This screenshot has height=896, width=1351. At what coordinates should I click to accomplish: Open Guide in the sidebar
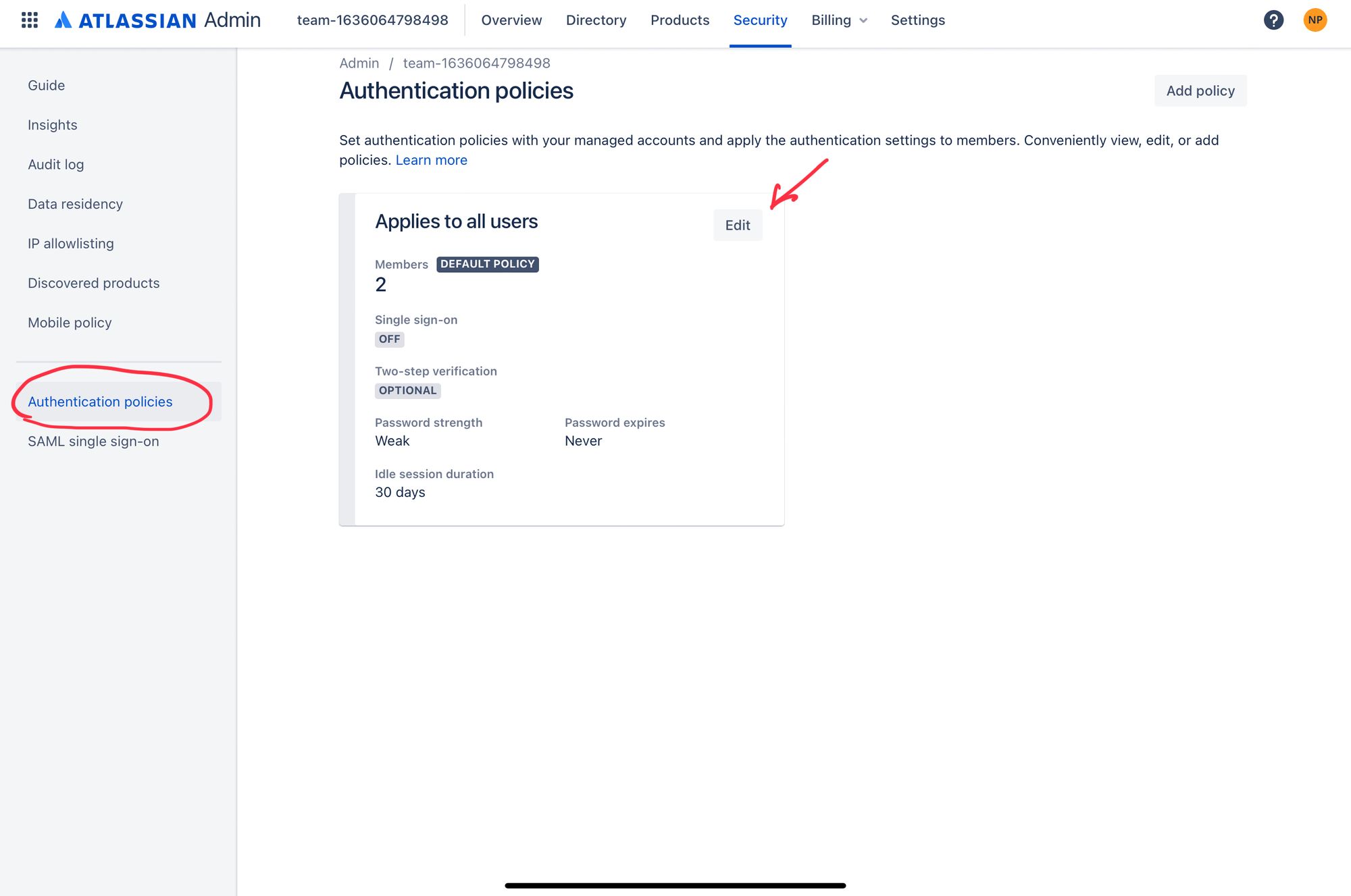47,86
